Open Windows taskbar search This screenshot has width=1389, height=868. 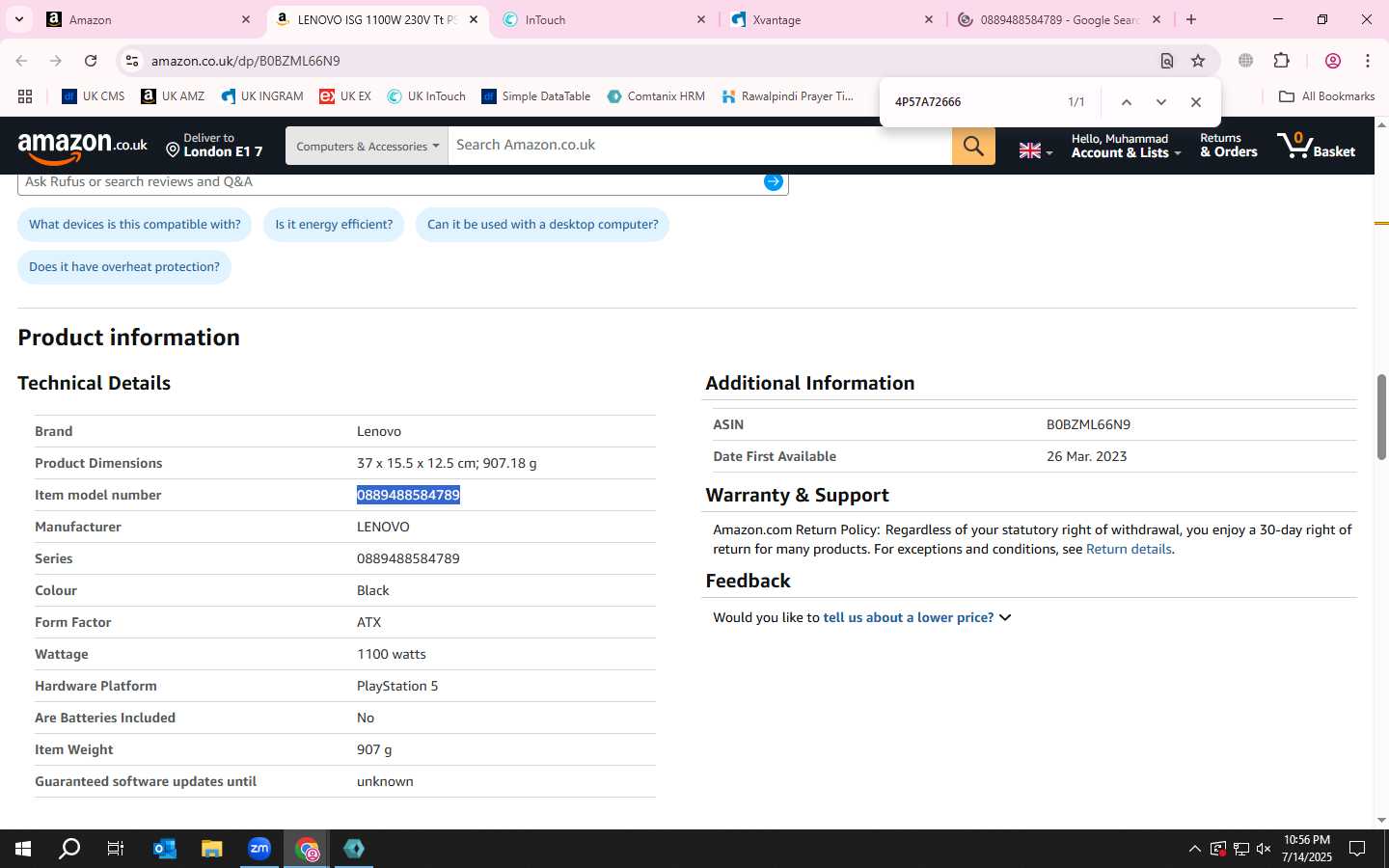(69, 849)
